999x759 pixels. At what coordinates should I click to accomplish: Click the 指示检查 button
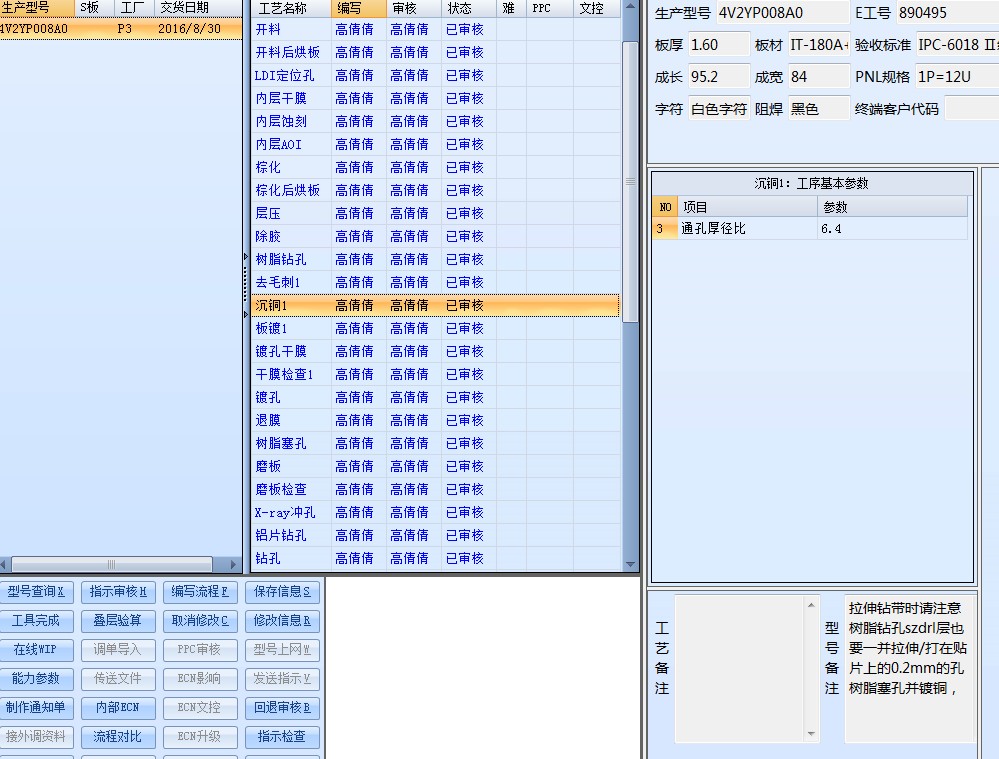click(x=282, y=737)
